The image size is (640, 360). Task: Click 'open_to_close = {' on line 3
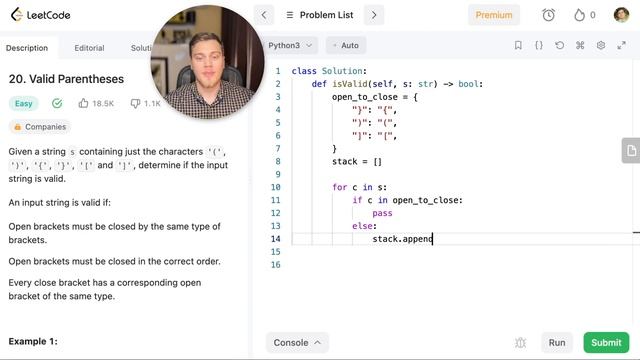pyautogui.click(x=375, y=97)
